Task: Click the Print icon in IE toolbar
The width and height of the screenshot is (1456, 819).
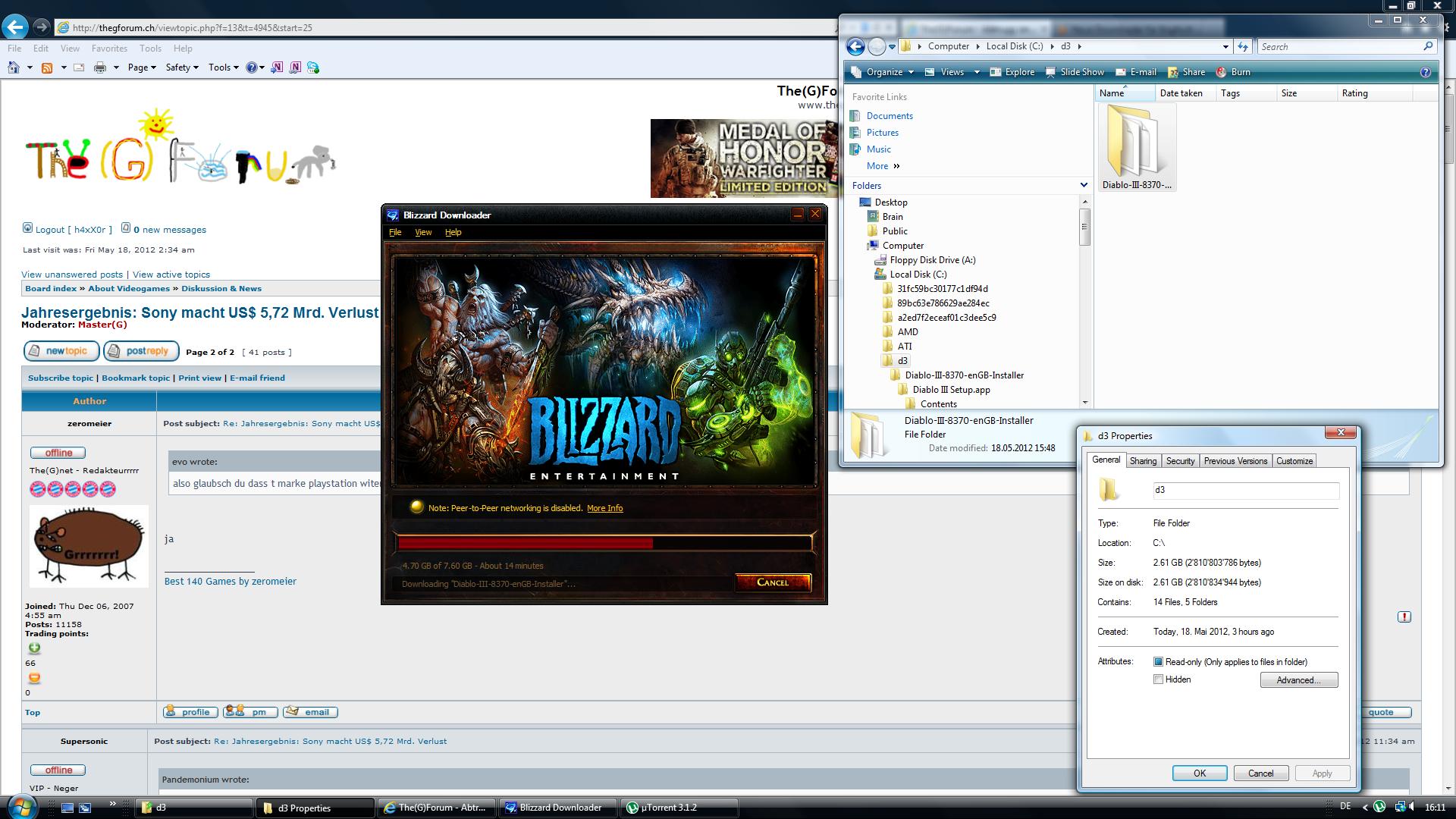Action: pyautogui.click(x=99, y=67)
